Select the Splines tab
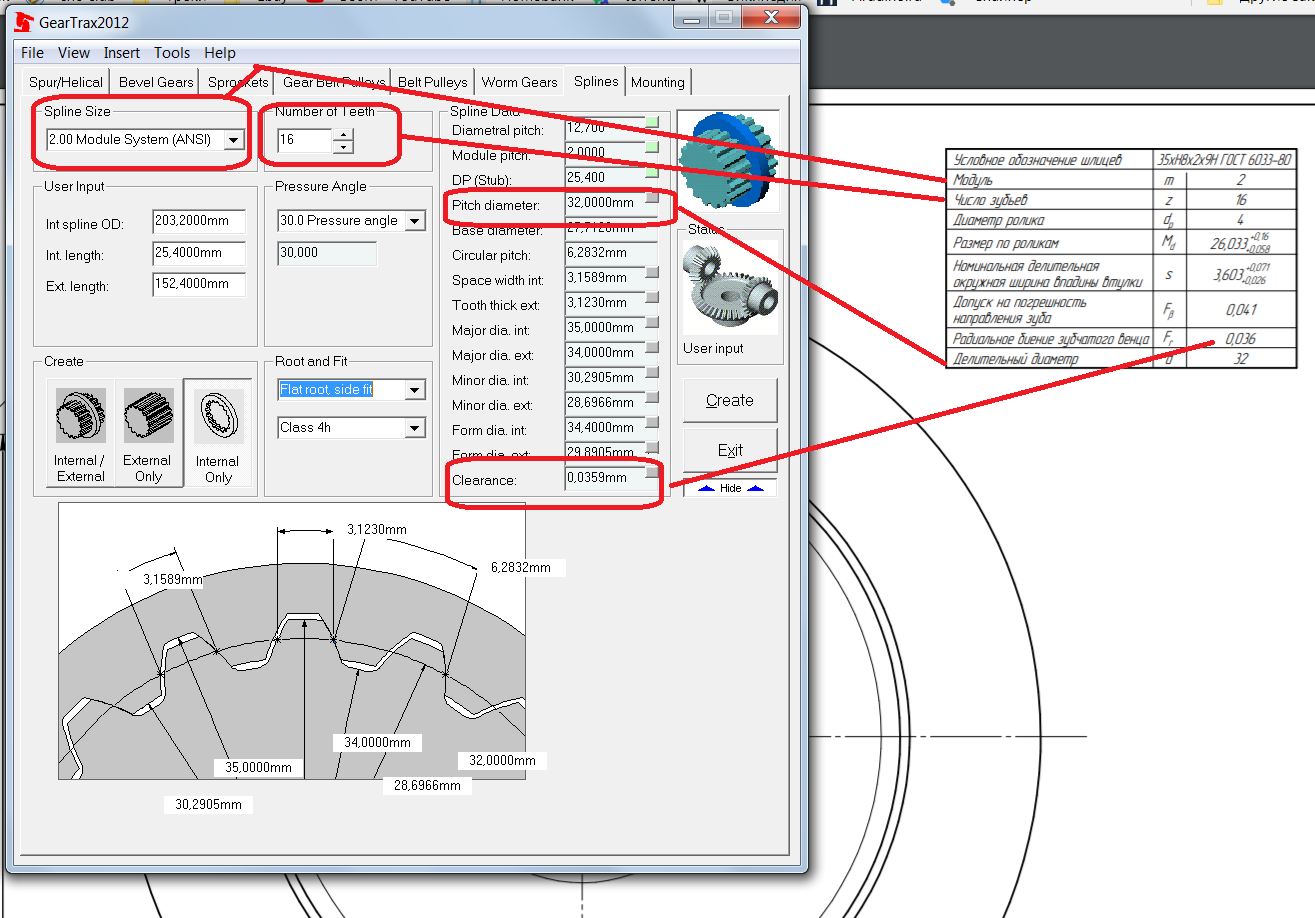Image resolution: width=1315 pixels, height=918 pixels. pos(596,81)
